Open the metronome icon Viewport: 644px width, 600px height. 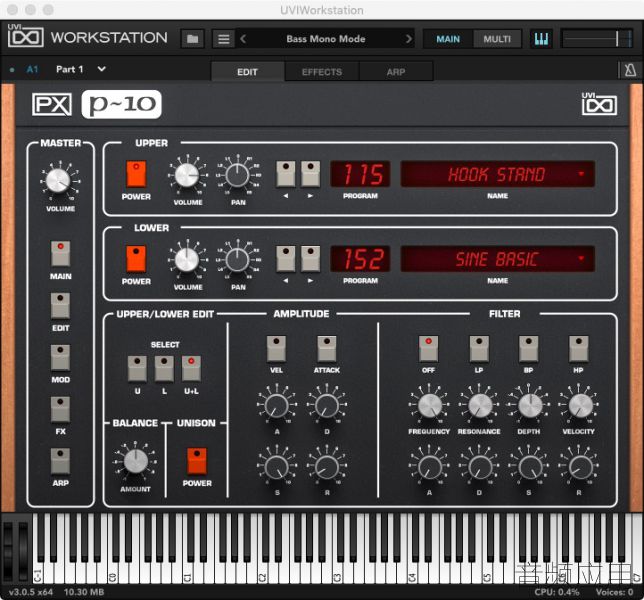pyautogui.click(x=630, y=70)
